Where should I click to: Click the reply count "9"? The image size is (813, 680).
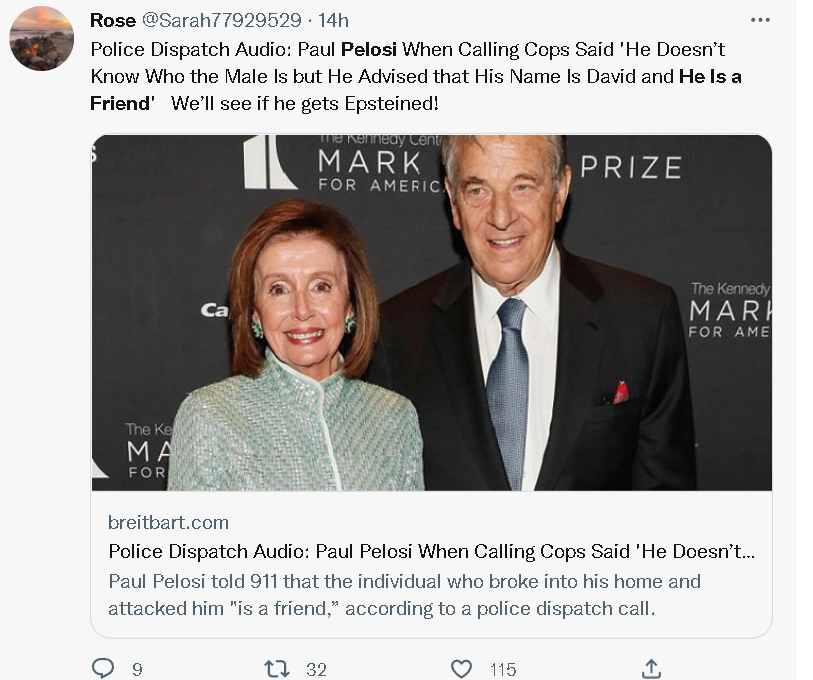(x=137, y=669)
